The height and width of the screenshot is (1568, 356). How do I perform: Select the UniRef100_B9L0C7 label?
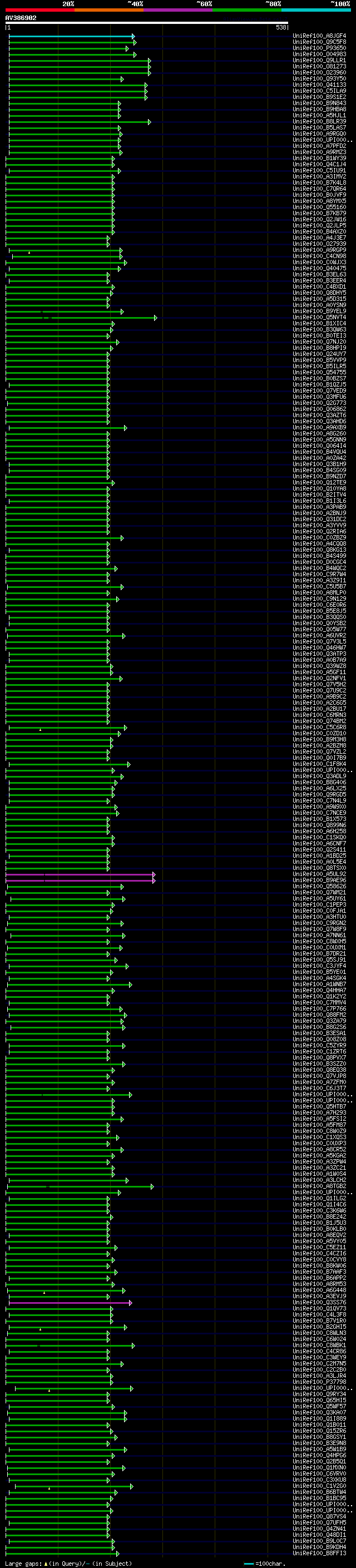319,1541
